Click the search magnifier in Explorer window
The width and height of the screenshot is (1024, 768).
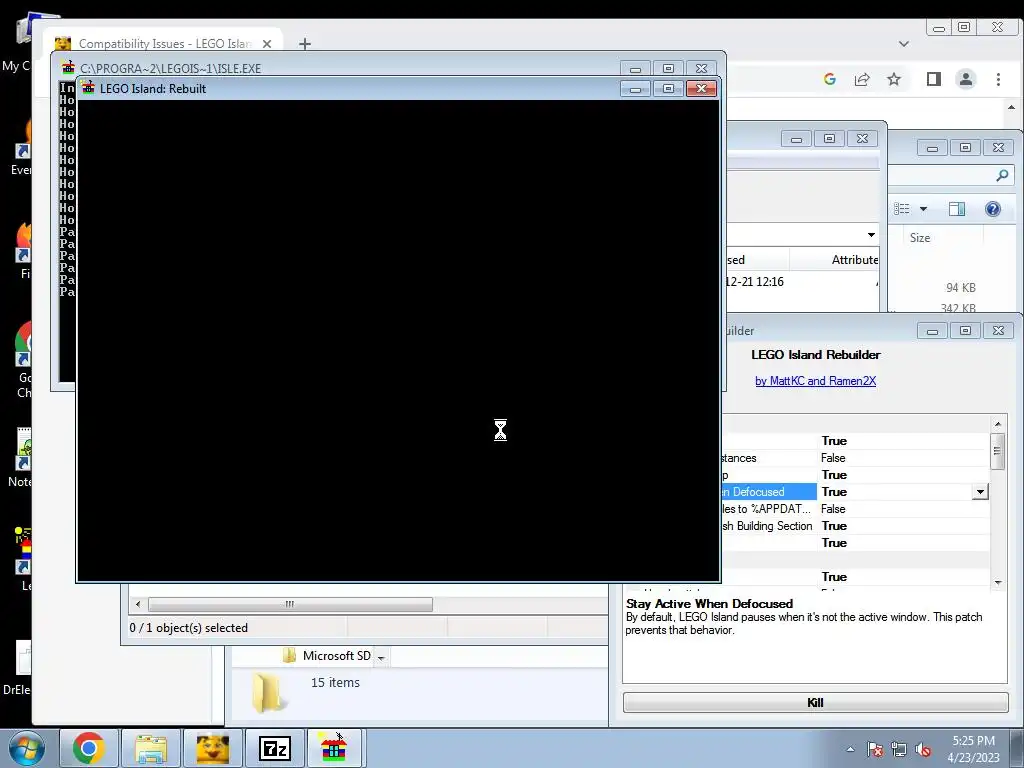pos(1002,175)
